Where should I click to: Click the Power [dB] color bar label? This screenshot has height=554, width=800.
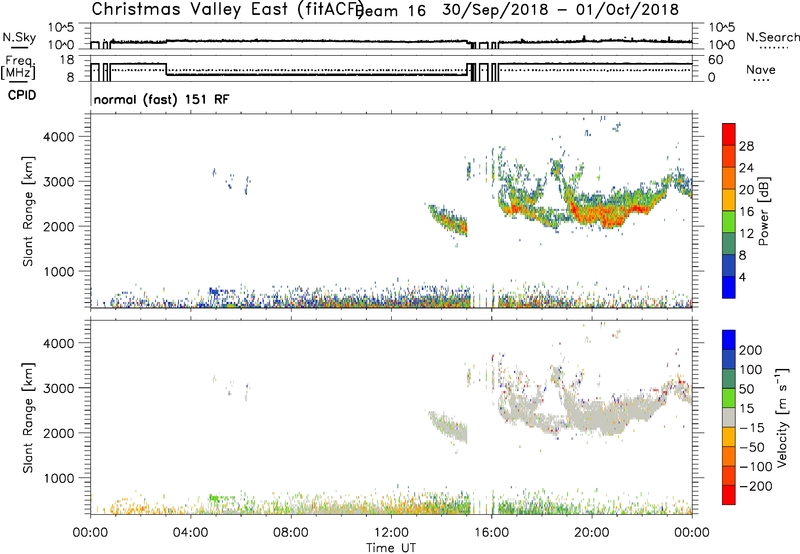pos(763,211)
